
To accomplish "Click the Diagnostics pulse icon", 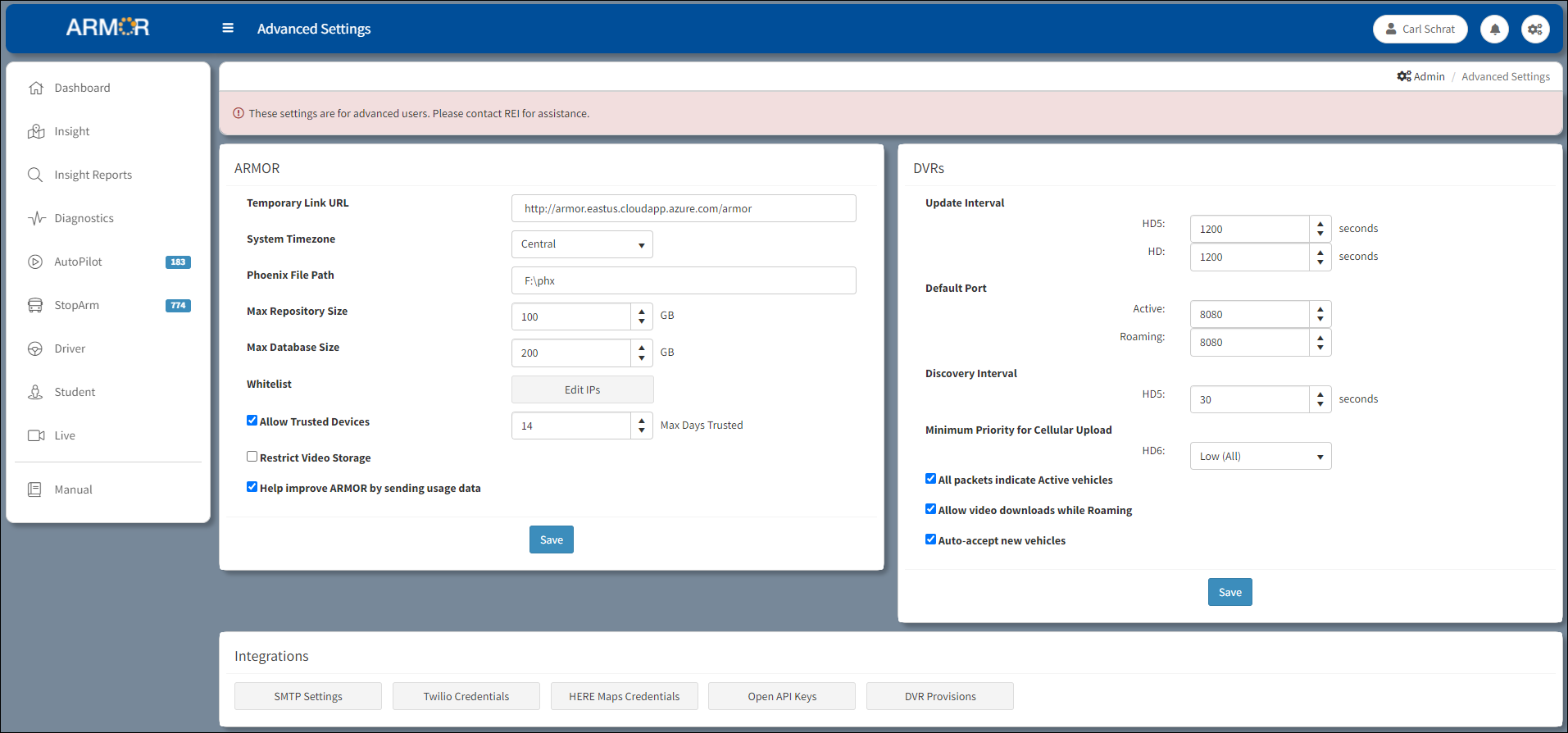I will 36,218.
